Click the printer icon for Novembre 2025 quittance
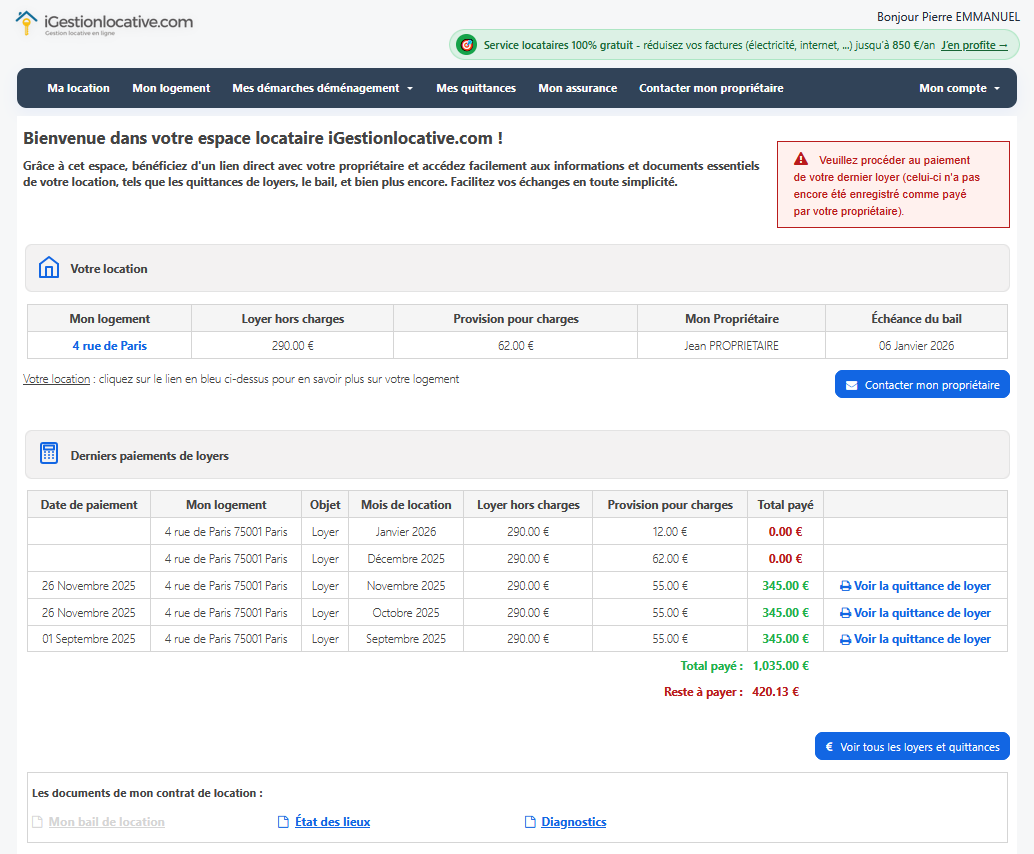The height and width of the screenshot is (854, 1034). (x=845, y=586)
